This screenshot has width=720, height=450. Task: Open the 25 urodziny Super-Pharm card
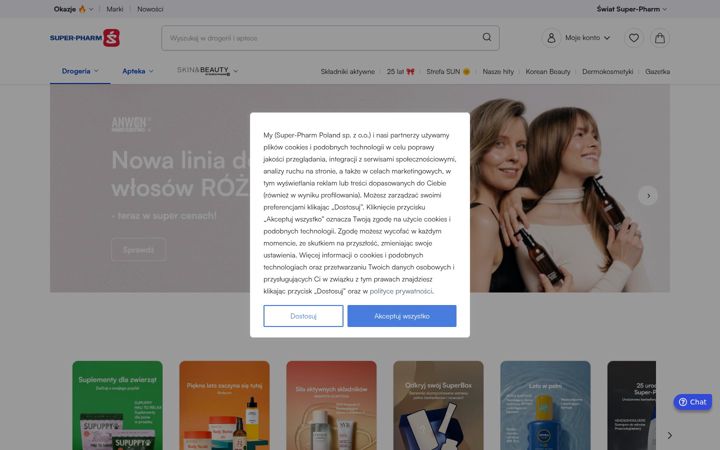(632, 405)
